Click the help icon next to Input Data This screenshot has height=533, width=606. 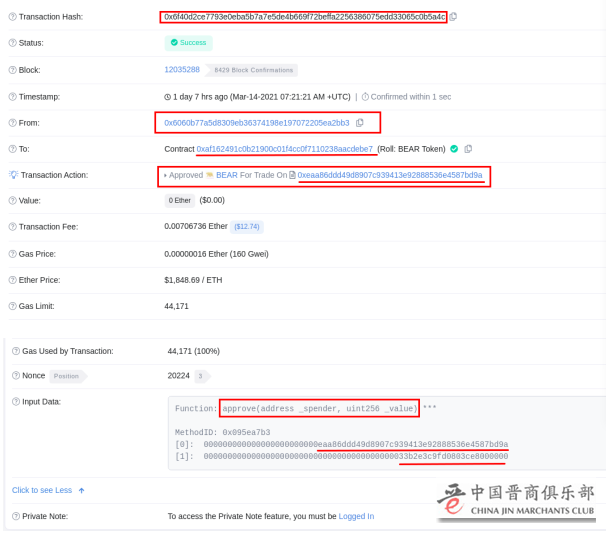pos(15,401)
